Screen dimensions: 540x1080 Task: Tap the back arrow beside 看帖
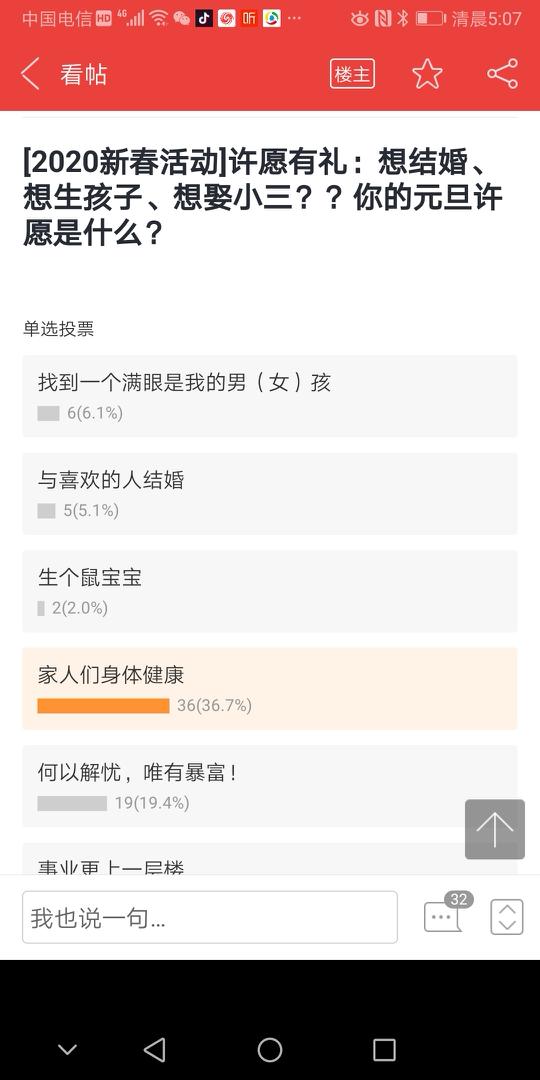30,74
